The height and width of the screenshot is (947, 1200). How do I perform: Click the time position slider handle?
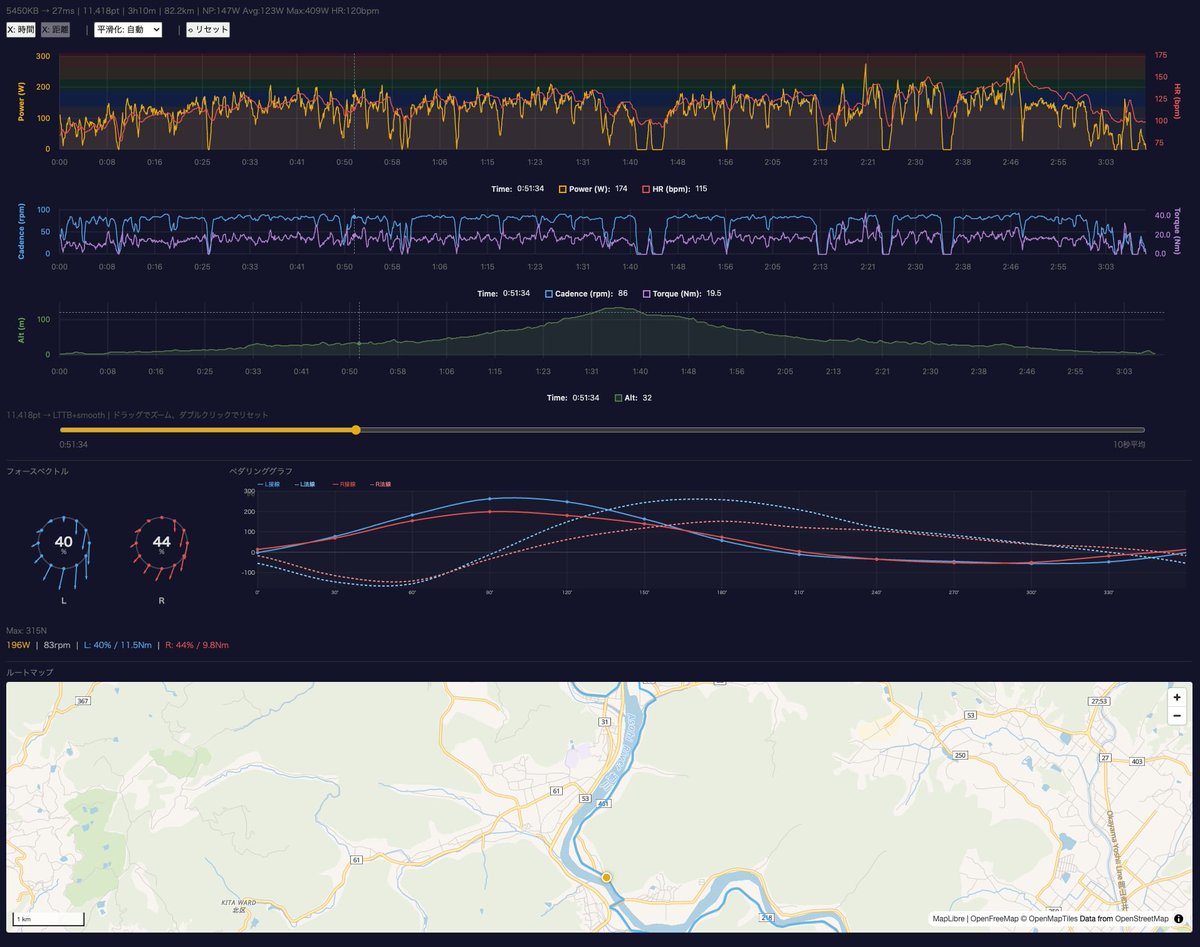click(355, 430)
